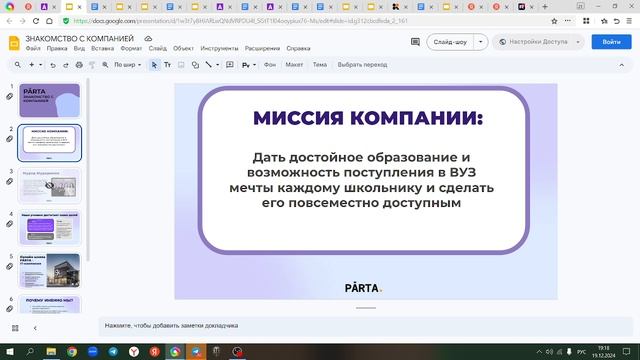Viewport: 640px width, 360px height.
Task: Expand slideshow options dropdown arrow
Action: pyautogui.click(x=480, y=42)
